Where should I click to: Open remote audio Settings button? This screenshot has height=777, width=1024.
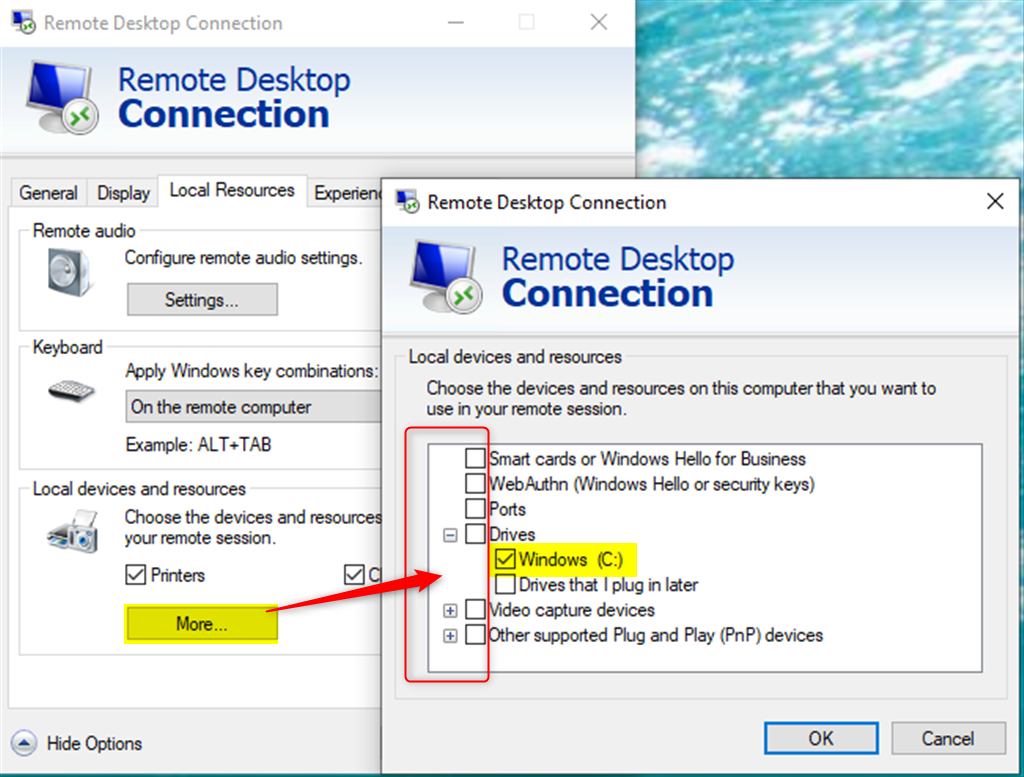[202, 300]
